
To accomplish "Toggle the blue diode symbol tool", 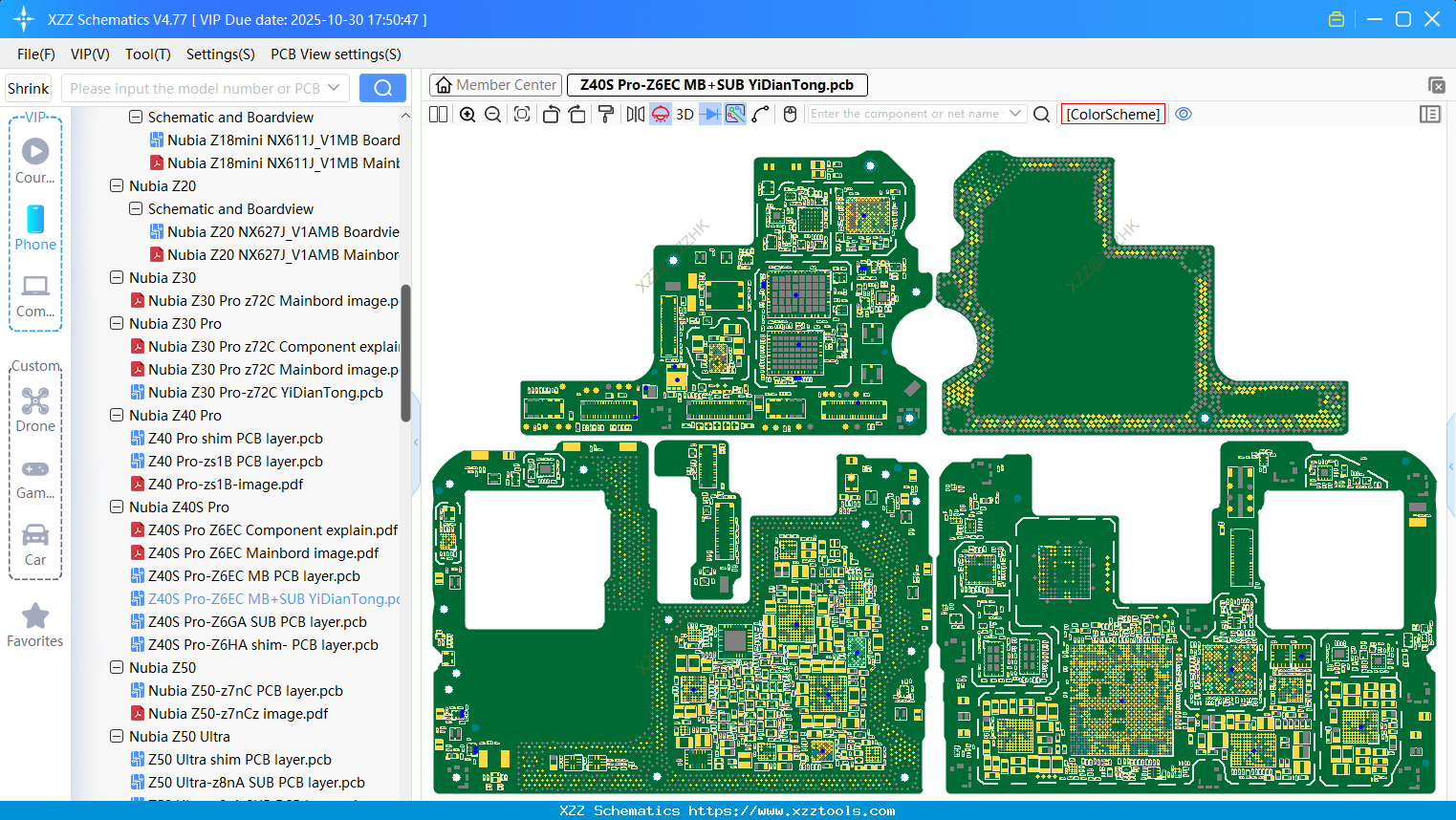I will [x=710, y=115].
